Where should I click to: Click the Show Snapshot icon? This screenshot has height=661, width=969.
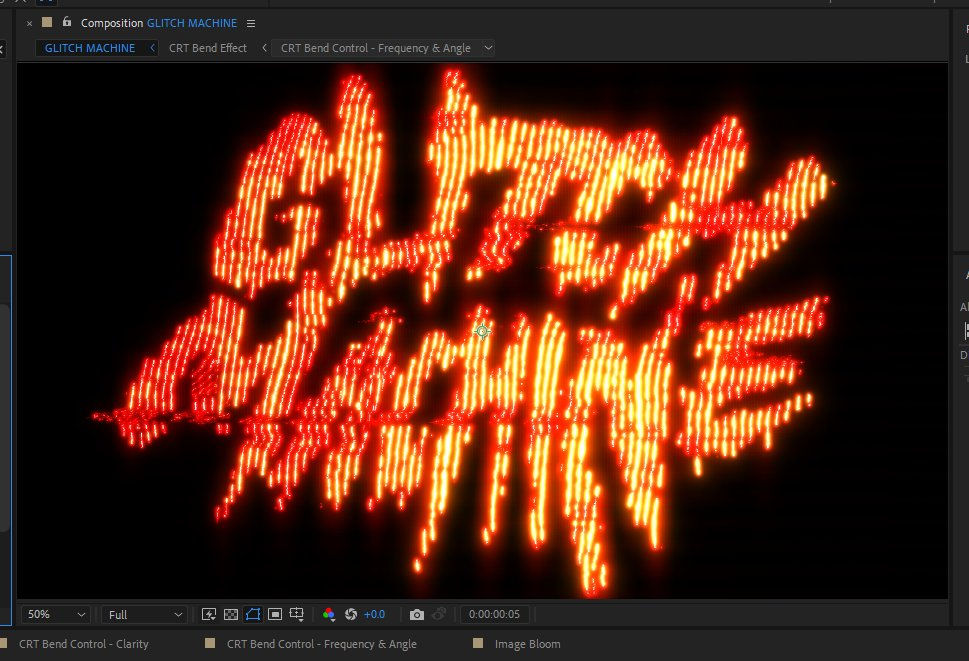440,614
